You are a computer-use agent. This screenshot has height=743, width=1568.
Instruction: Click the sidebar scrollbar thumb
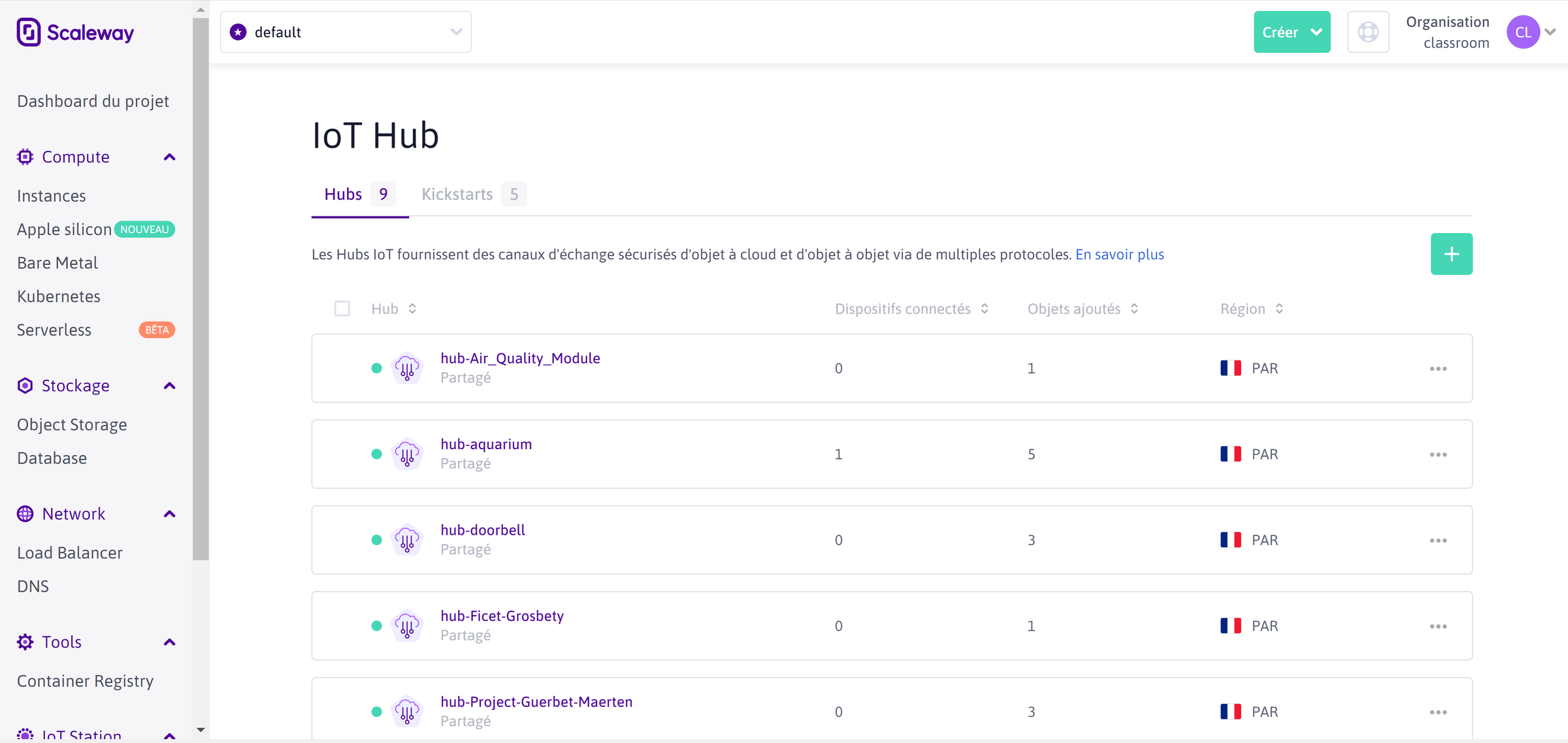point(201,289)
